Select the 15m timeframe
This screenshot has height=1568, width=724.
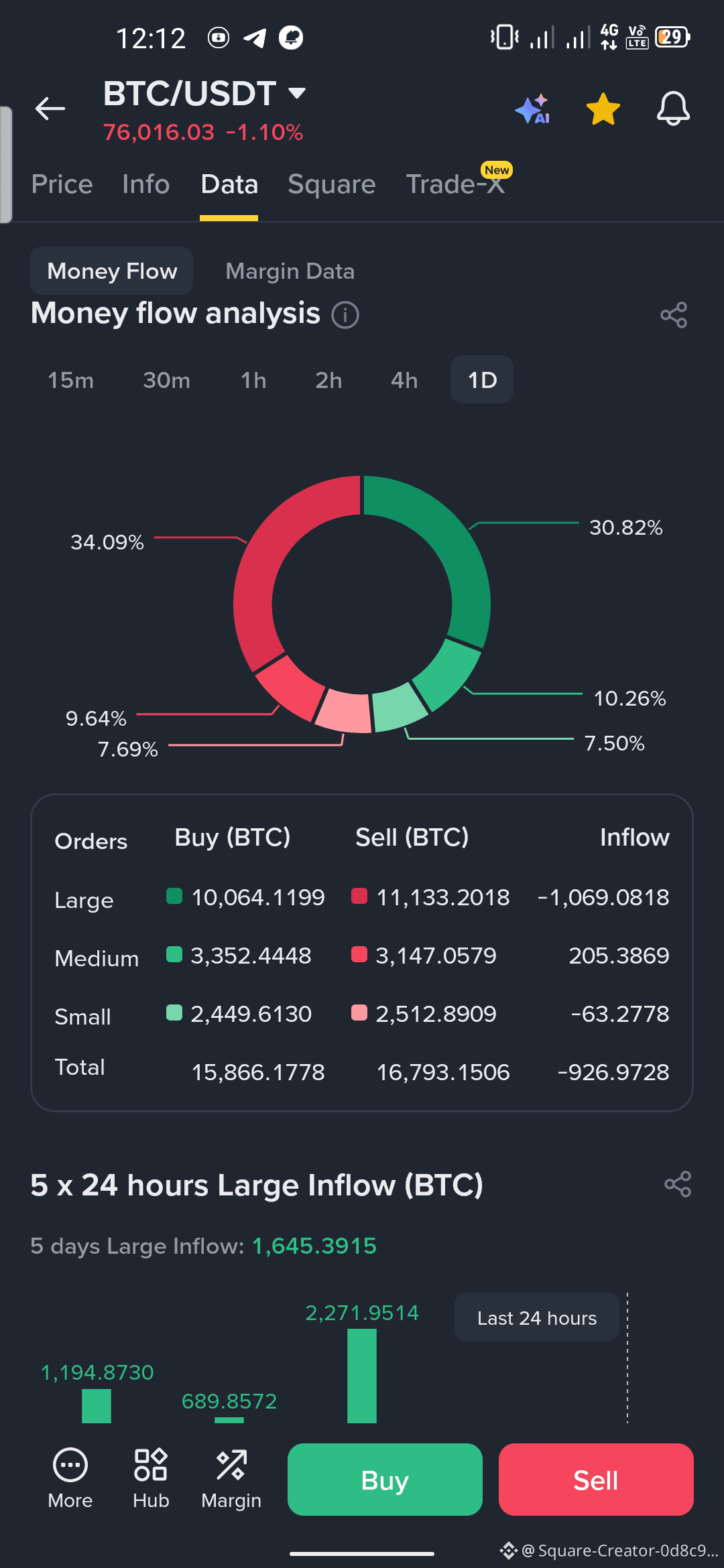[x=70, y=380]
